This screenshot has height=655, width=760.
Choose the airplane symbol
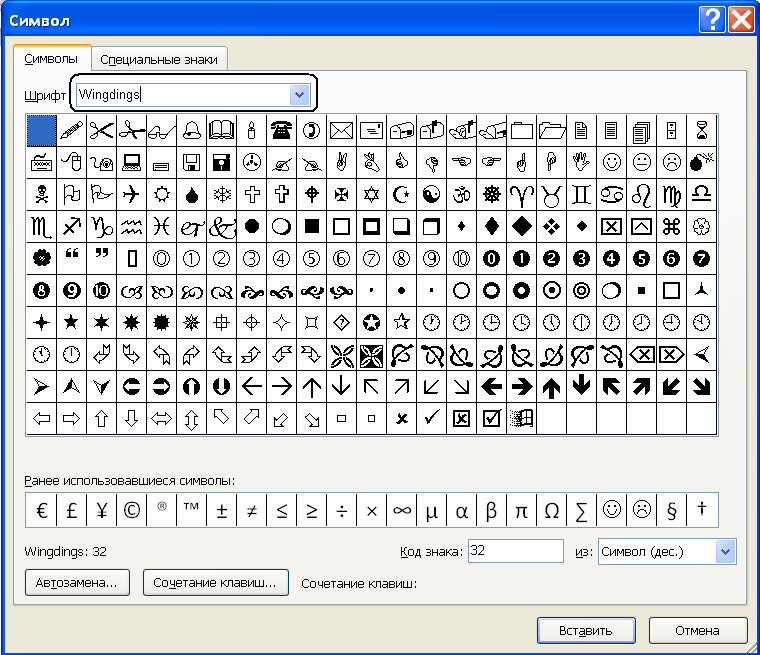(131, 194)
